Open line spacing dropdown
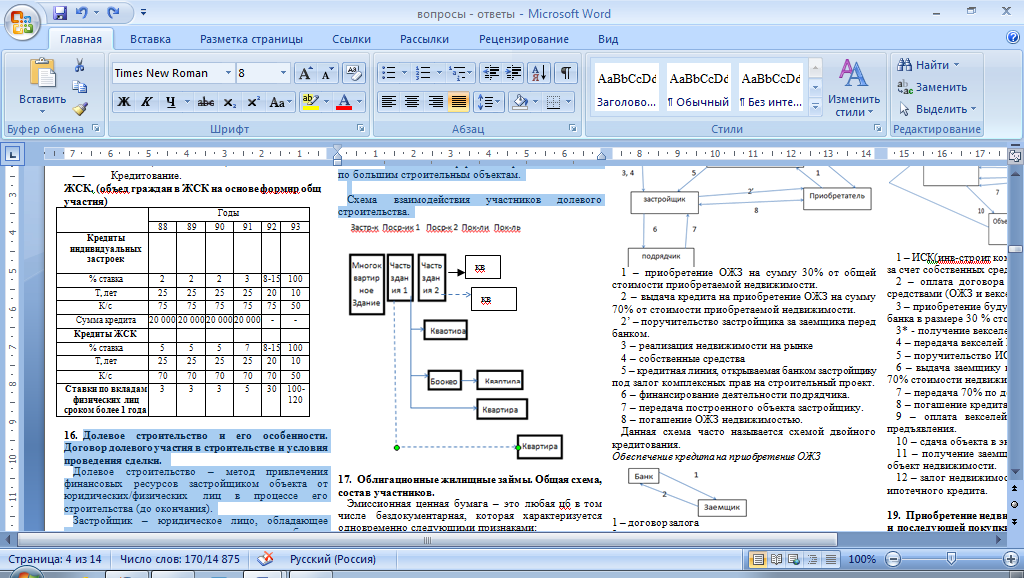 488,102
